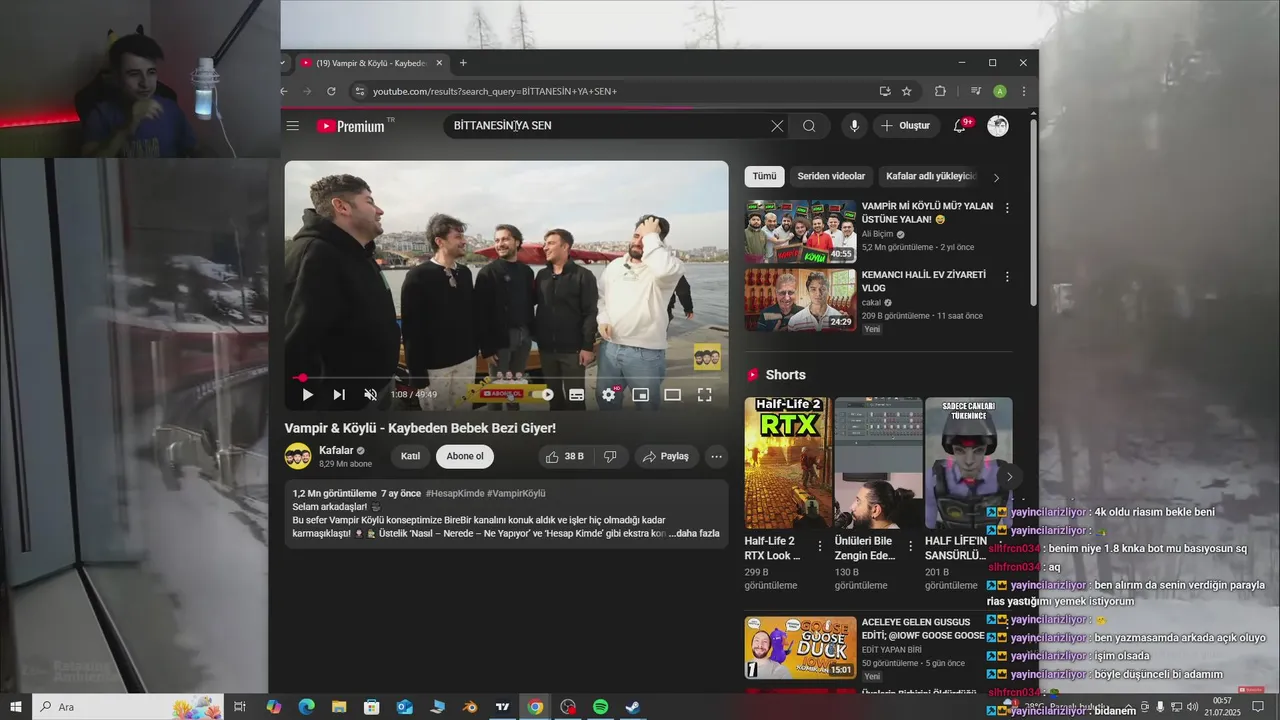This screenshot has height=720, width=1280.
Task: Open the Windows Start menu
Action: click(15, 707)
